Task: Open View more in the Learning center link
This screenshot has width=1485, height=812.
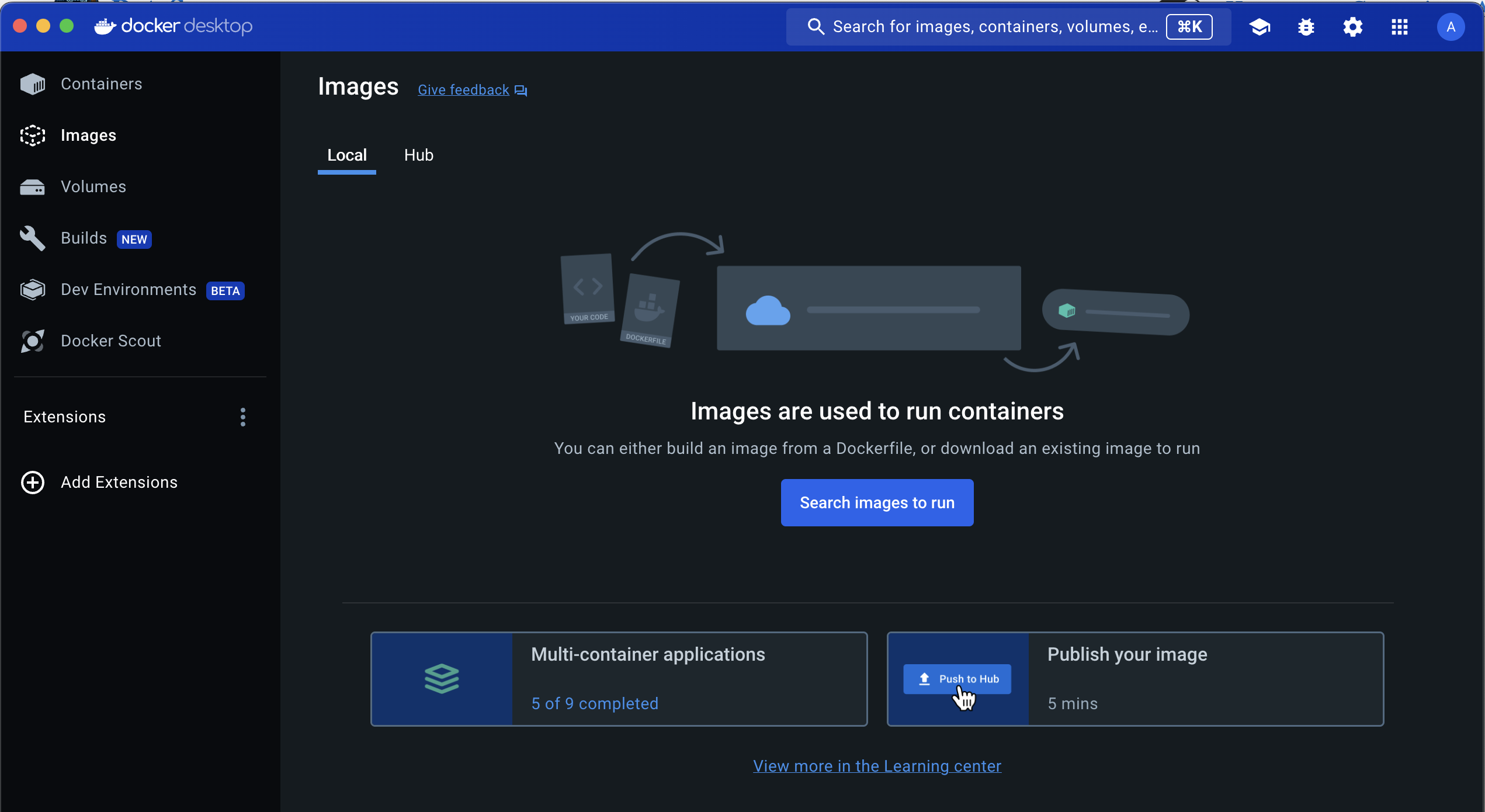Action: (x=877, y=766)
